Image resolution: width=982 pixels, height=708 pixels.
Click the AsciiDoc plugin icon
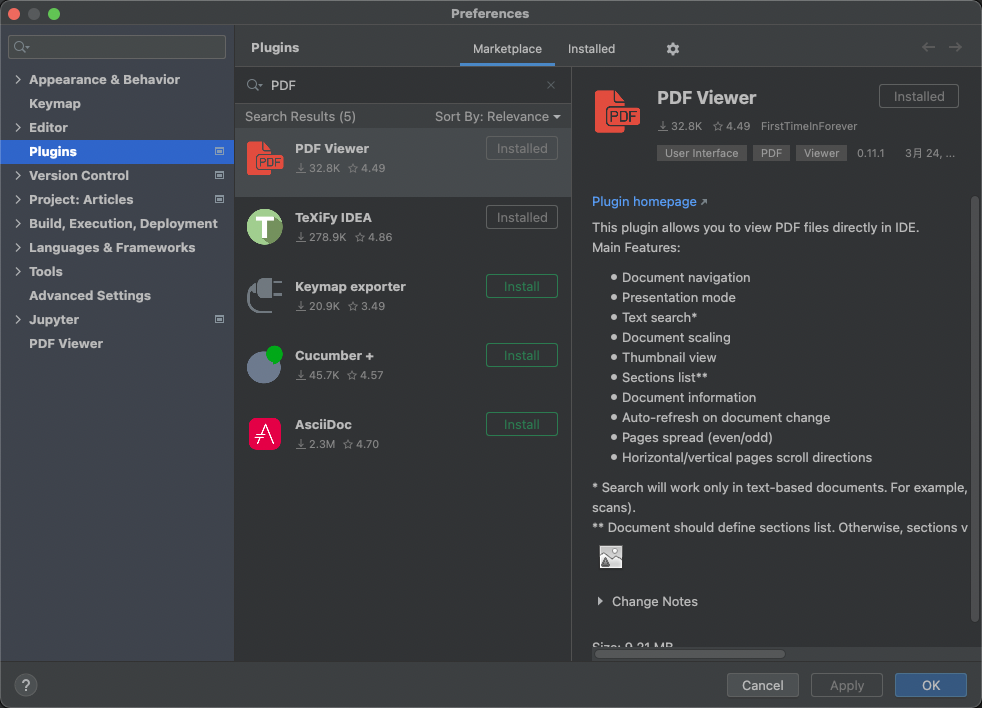coord(265,433)
